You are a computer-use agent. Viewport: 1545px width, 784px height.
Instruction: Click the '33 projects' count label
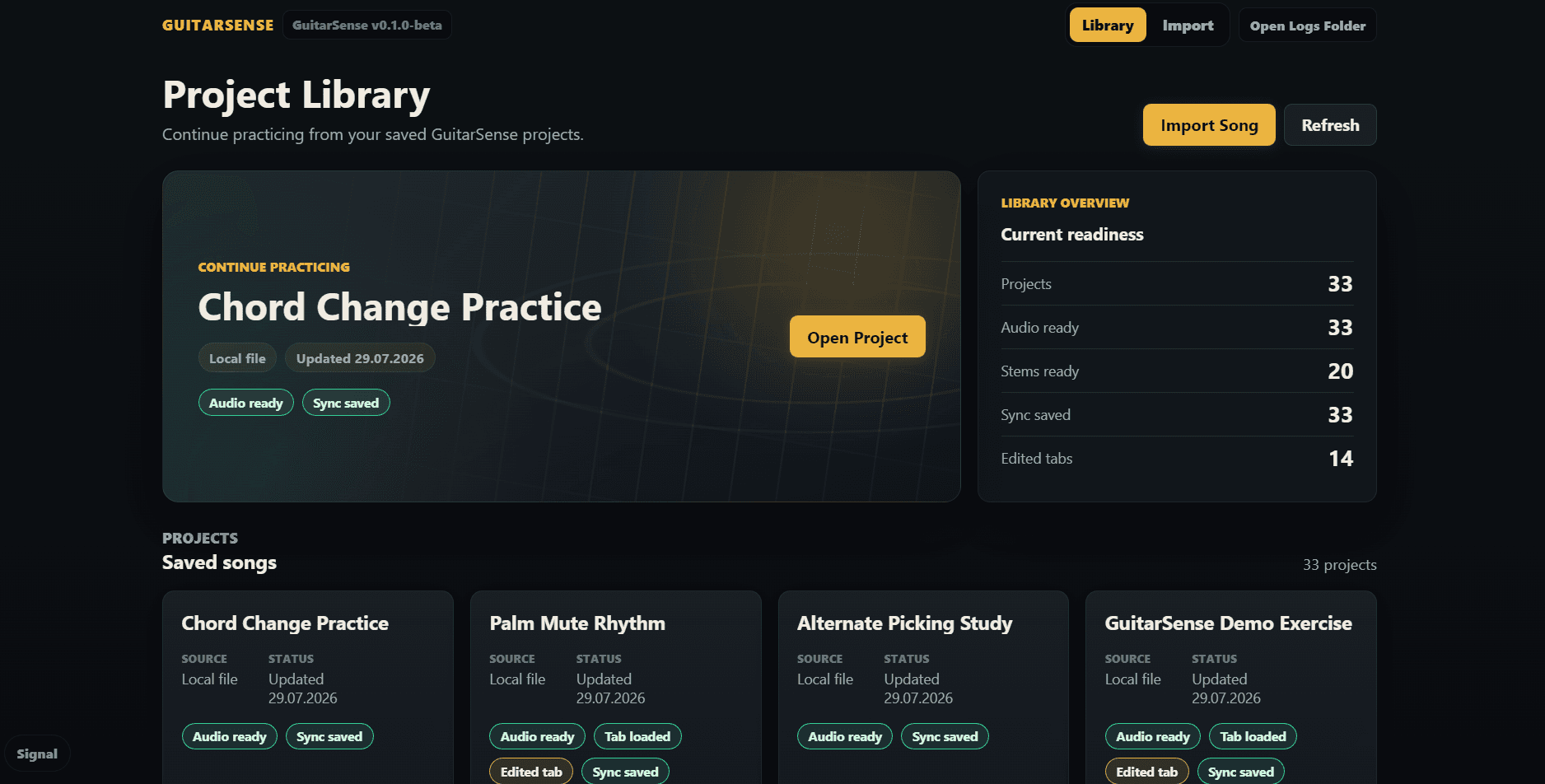click(x=1339, y=565)
